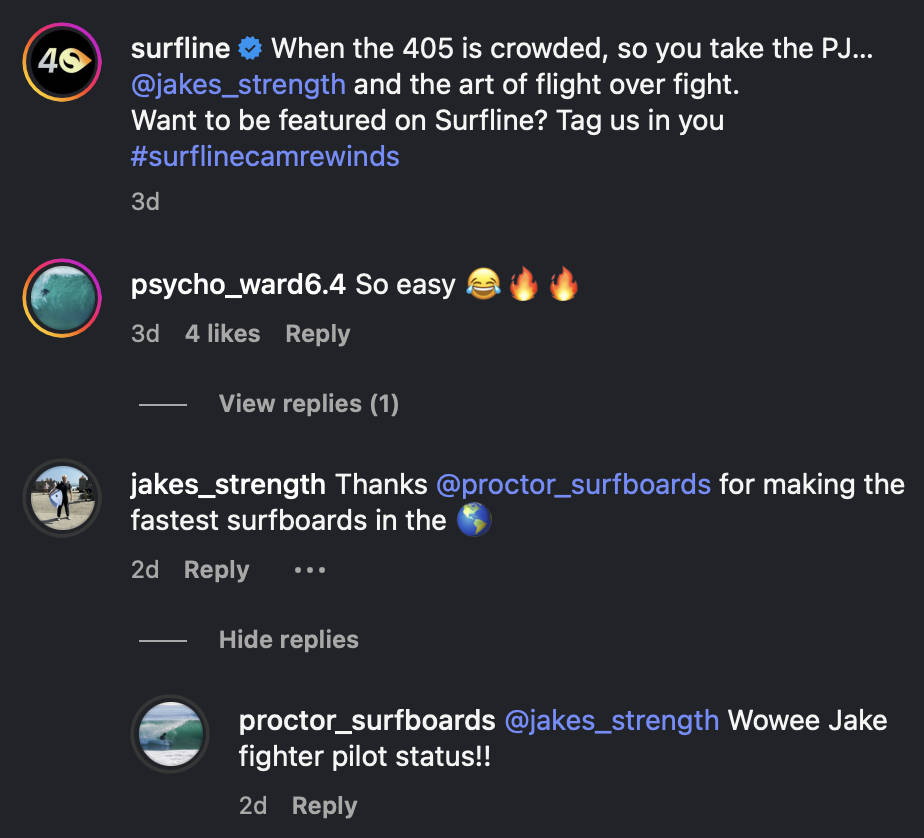
Task: Open psycho_ward6.4's profile picture
Action: click(62, 298)
